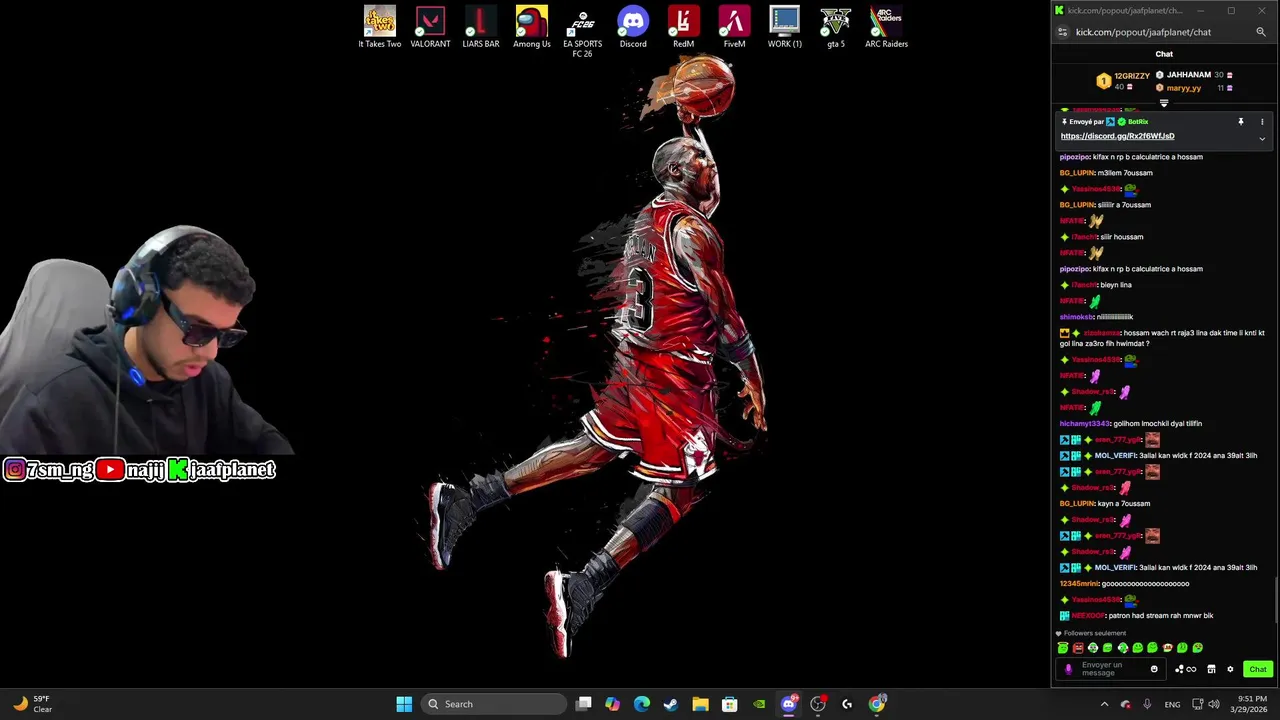
Task: Open Steam from the taskbar
Action: click(671, 704)
